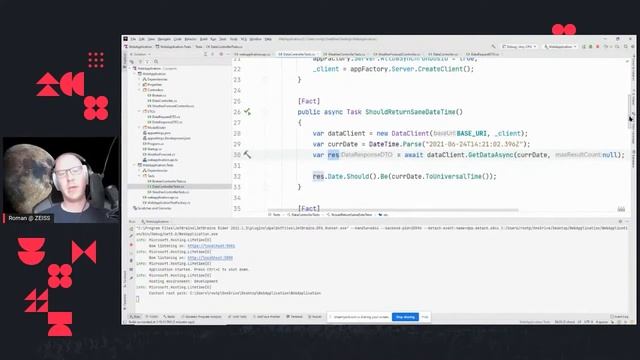
Task: Open the View menu
Action: tap(151, 39)
